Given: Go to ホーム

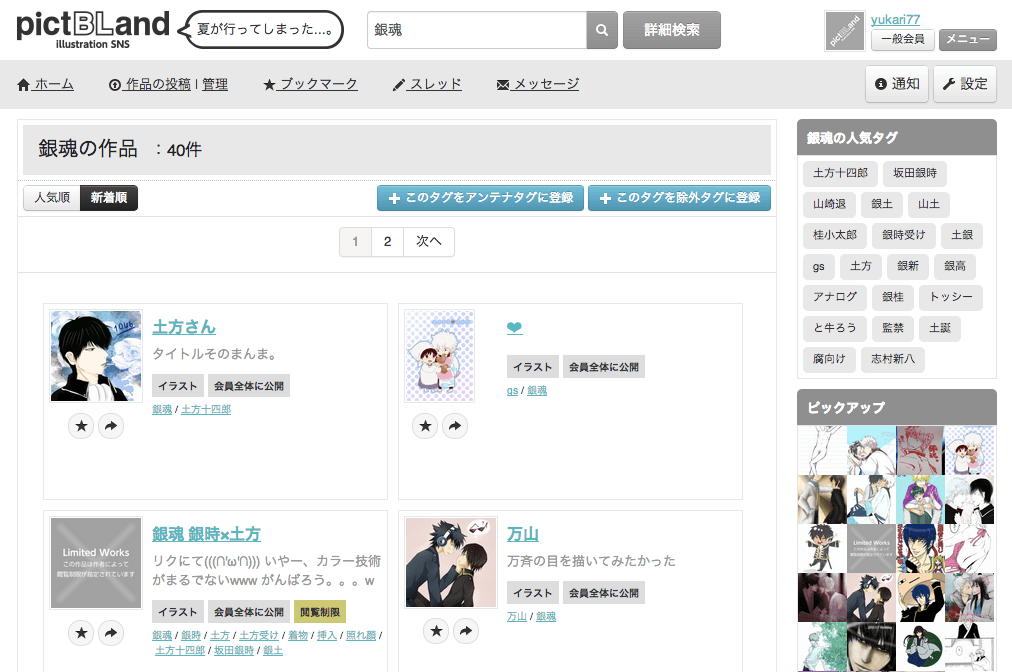Looking at the screenshot, I should tap(45, 85).
